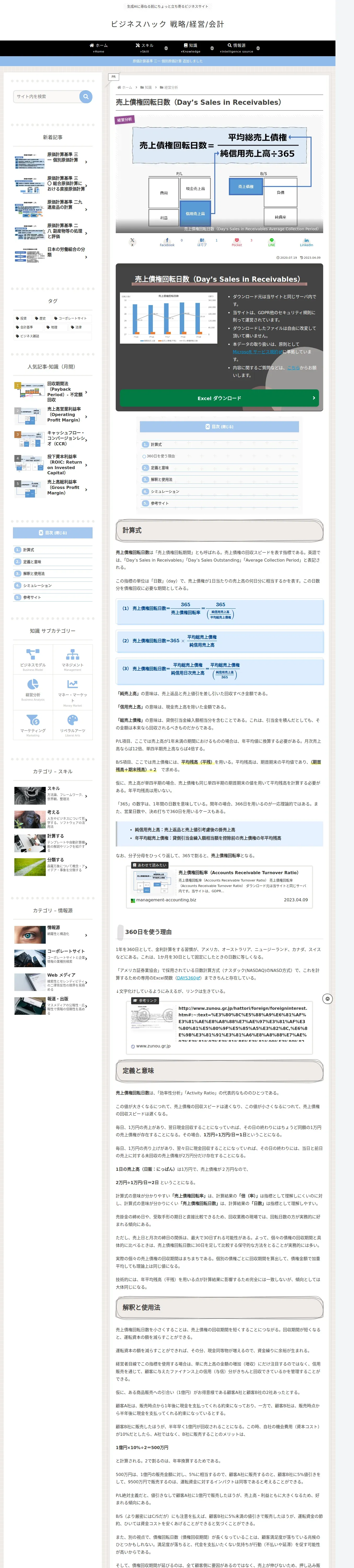Click the blue notice bar about 原価計算基準
Viewport: 354px width, 1568px height.
click(168, 61)
